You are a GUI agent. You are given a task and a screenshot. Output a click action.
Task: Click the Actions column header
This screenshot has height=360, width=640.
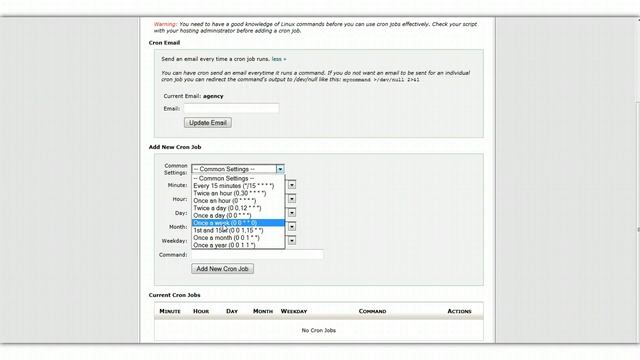pyautogui.click(x=459, y=311)
